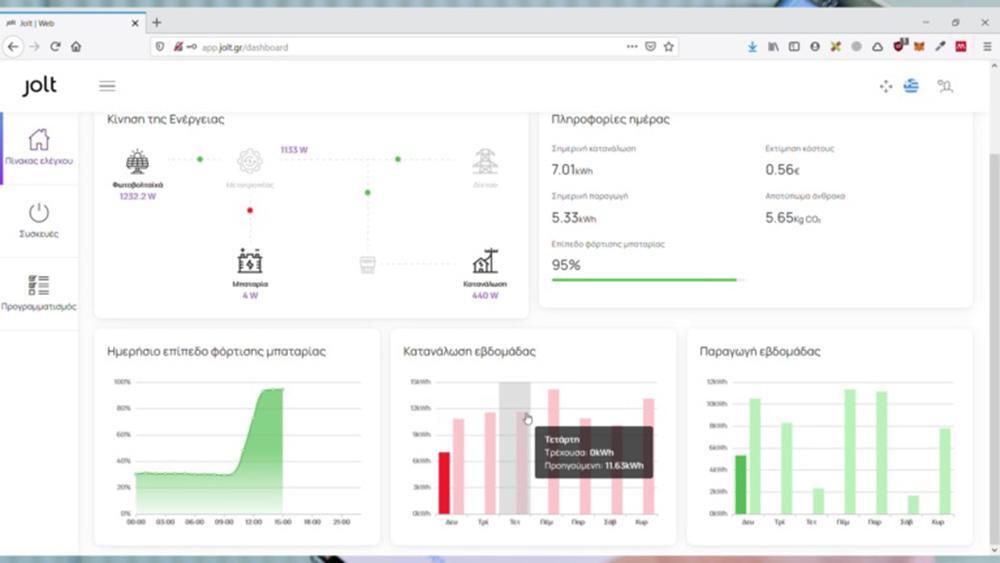The width and height of the screenshot is (1000, 563).
Task: Click the Φωτοβολταϊκά solar panel icon
Action: pos(138,162)
